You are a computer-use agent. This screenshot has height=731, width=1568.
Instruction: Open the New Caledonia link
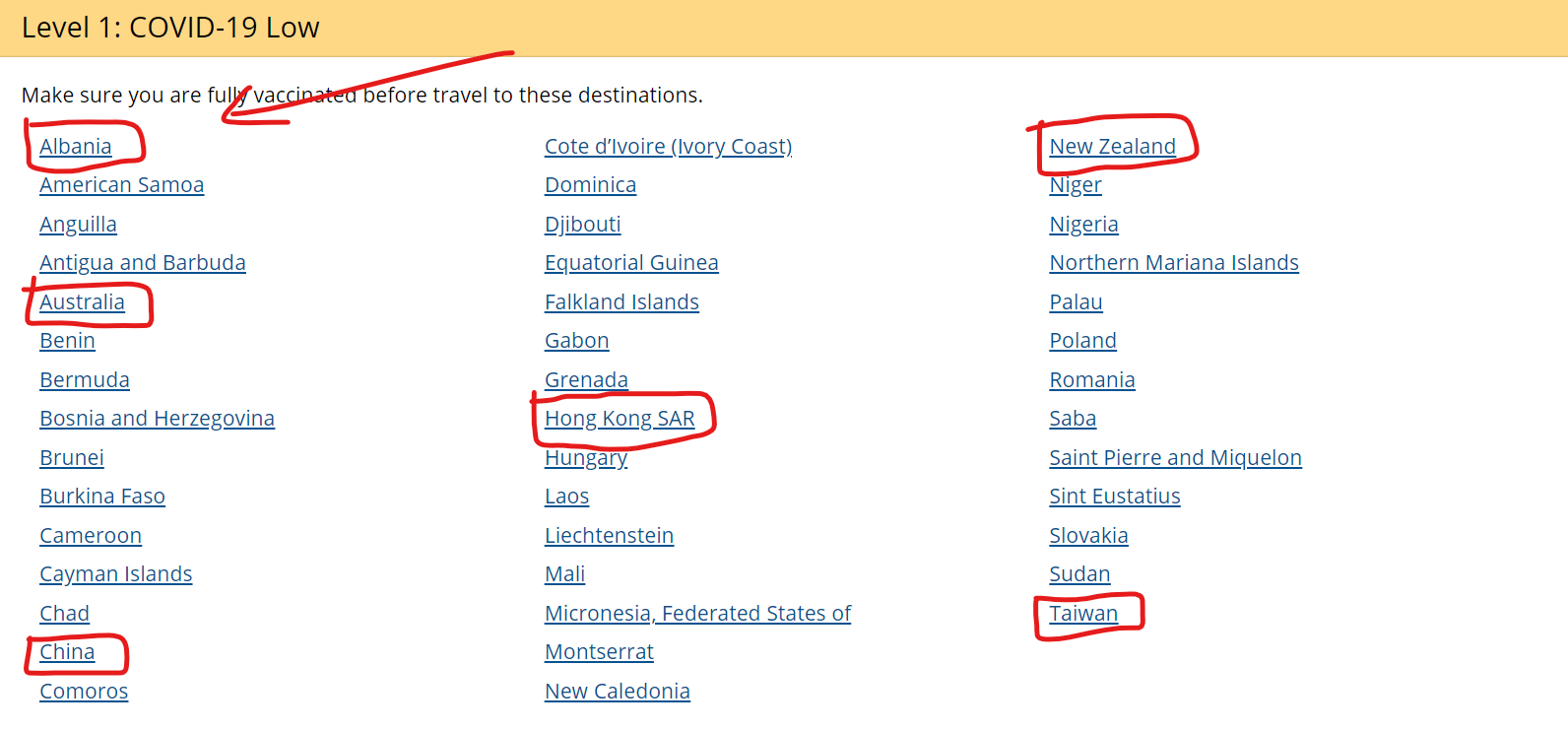tap(617, 692)
